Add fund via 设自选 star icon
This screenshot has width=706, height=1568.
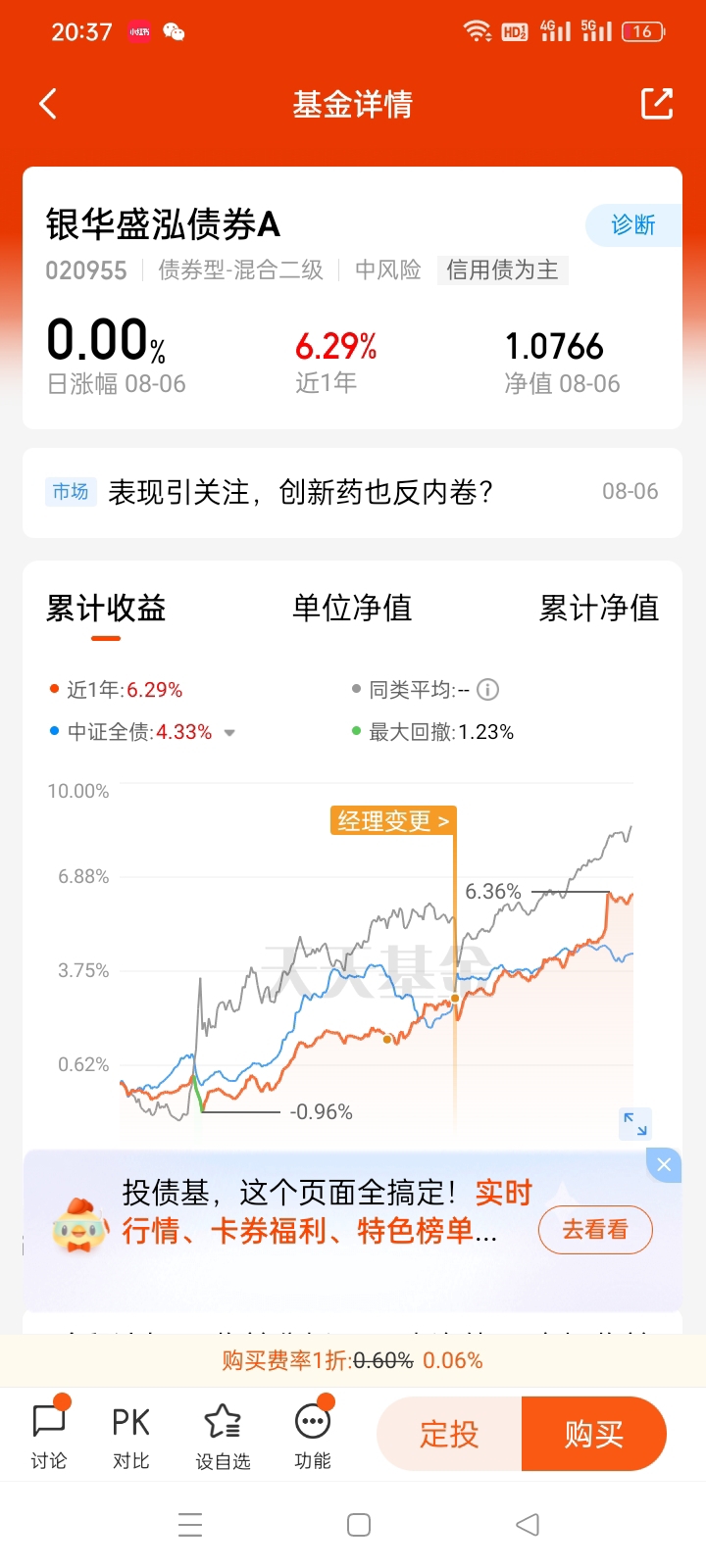point(223,1435)
